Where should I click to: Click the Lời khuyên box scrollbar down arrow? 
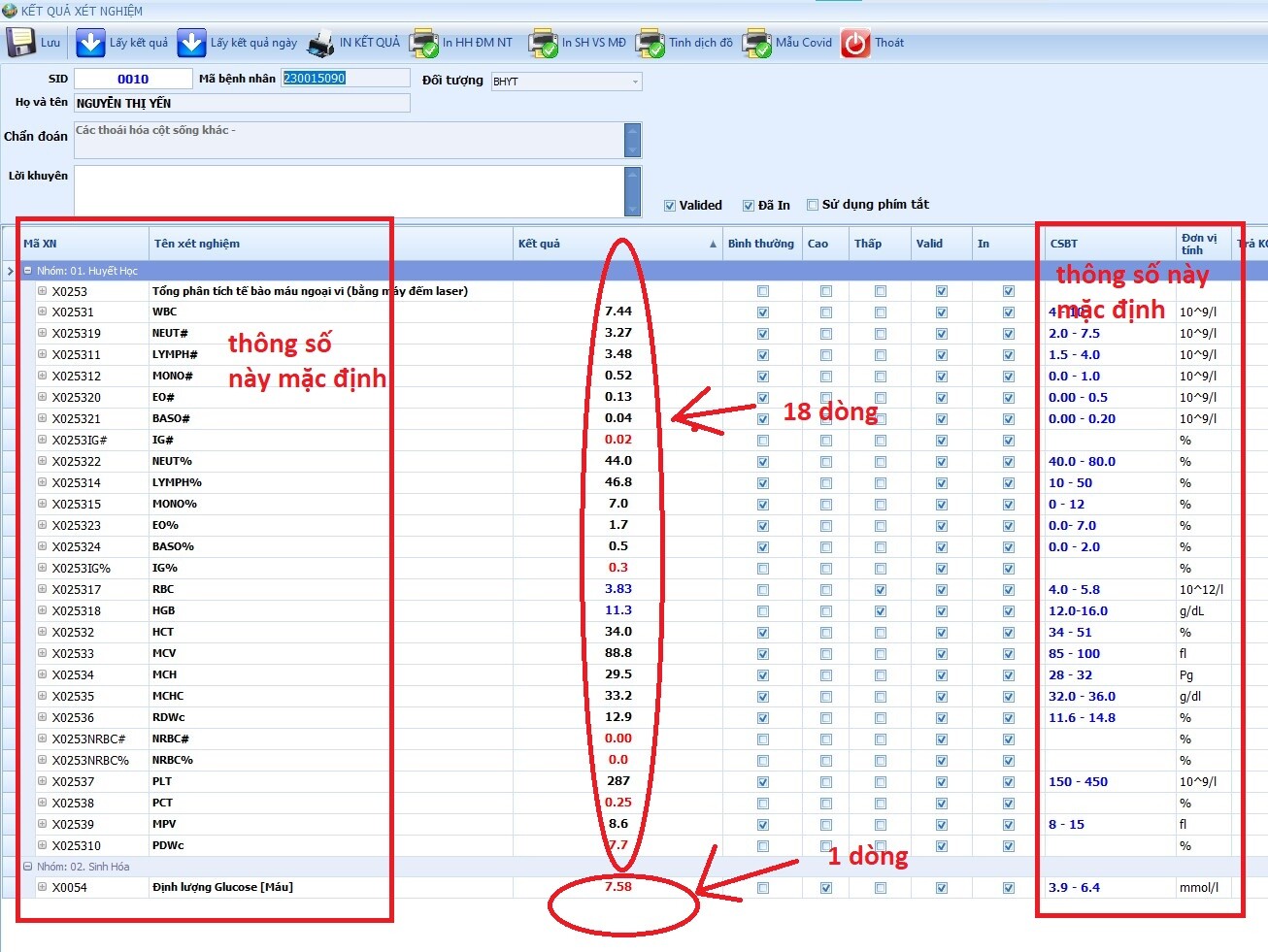click(633, 209)
